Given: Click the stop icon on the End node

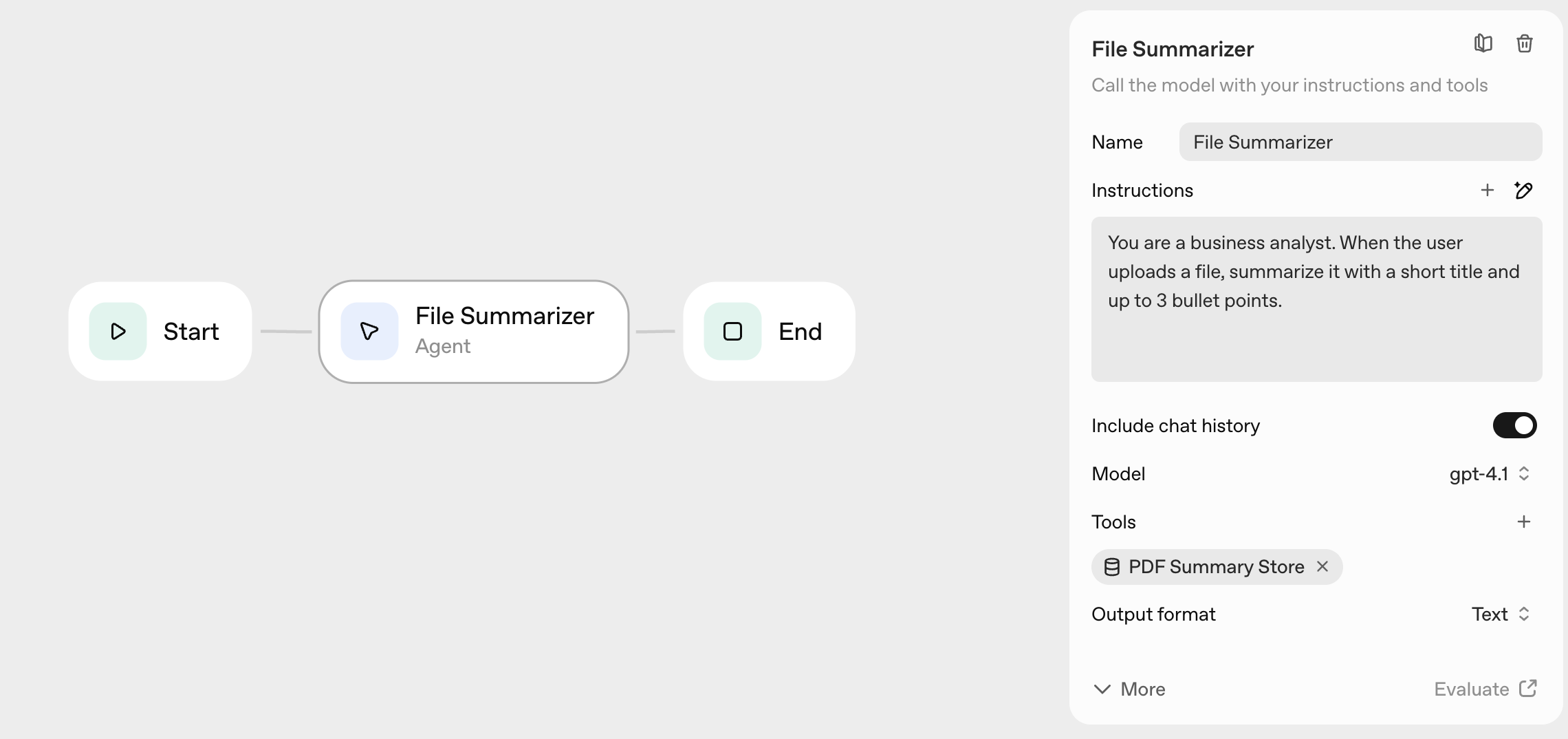Looking at the screenshot, I should 732,331.
